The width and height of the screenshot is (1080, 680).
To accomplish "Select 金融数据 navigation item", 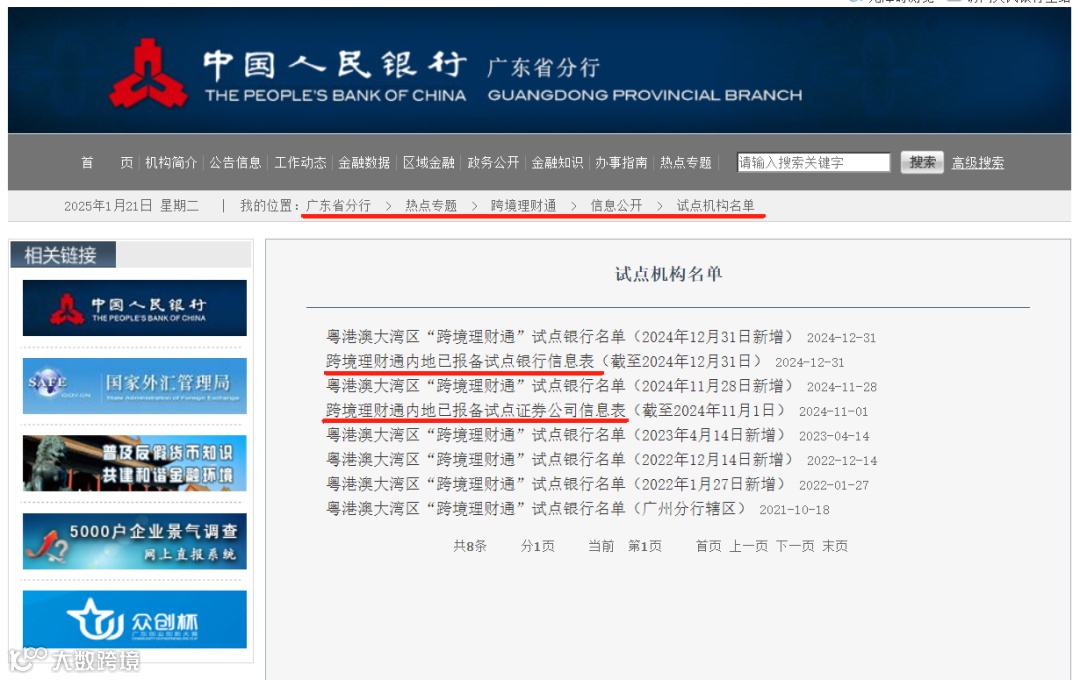I will (x=364, y=163).
